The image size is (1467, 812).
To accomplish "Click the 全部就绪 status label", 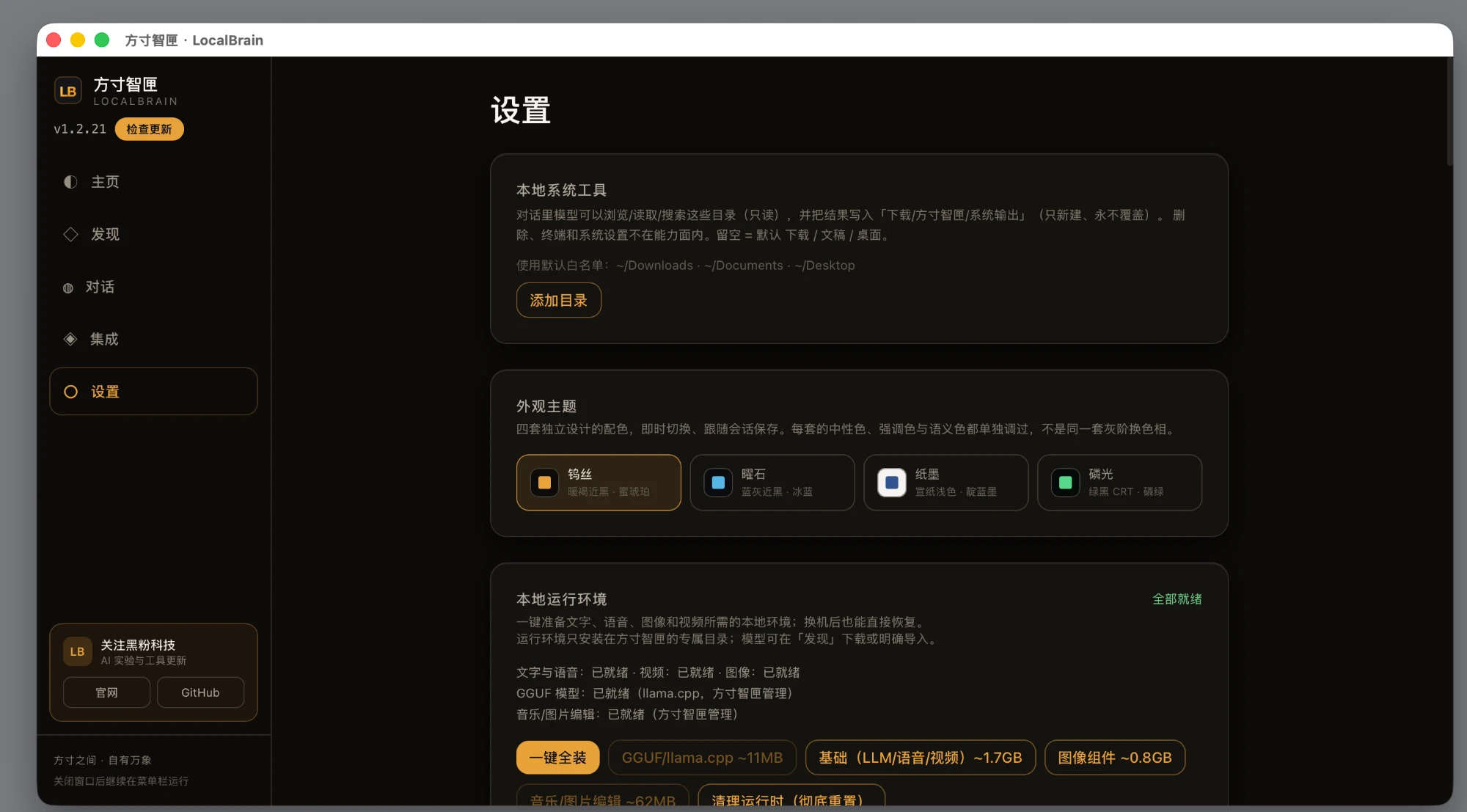I will [x=1177, y=599].
